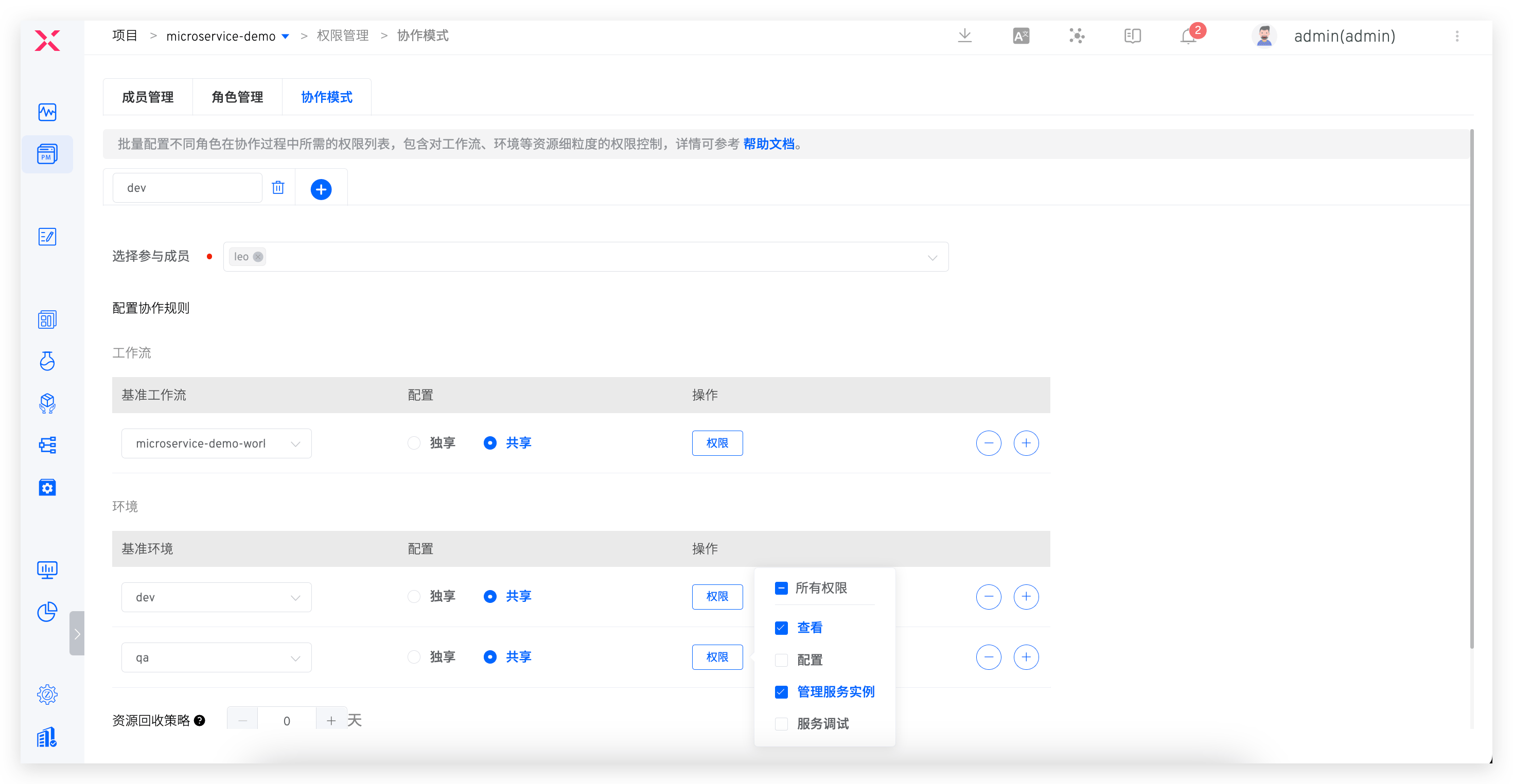1513x784 pixels.
Task: Open the waveform monitor sidebar icon
Action: [47, 112]
